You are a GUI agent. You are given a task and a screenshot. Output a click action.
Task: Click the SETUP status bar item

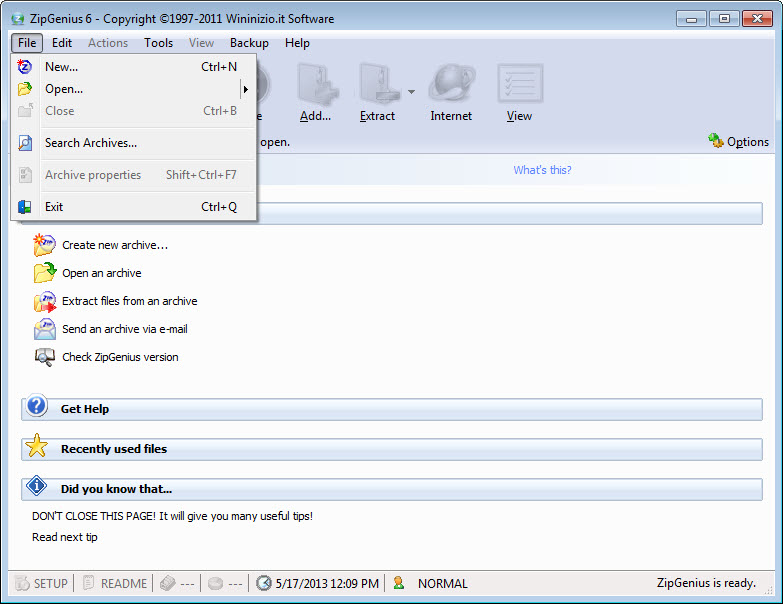click(42, 583)
